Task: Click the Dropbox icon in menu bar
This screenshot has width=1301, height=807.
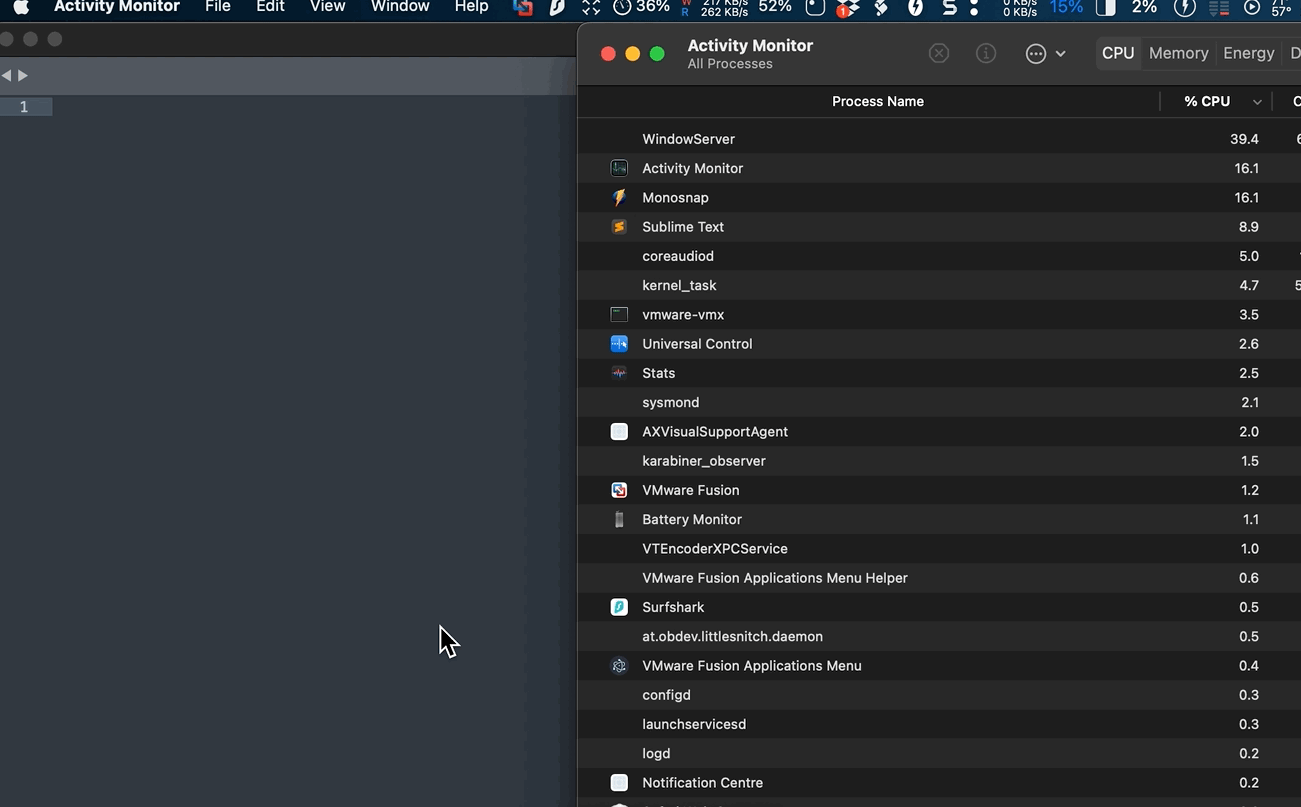Action: [848, 8]
